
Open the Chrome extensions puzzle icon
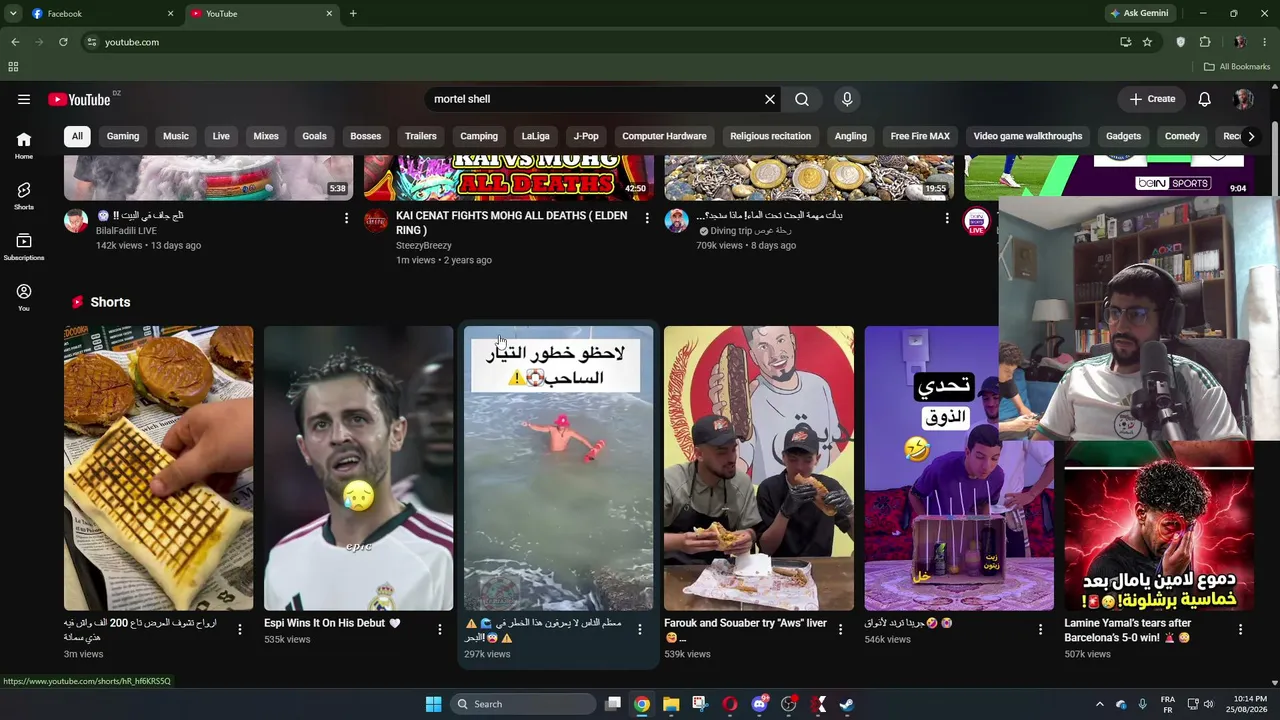pyautogui.click(x=1205, y=42)
